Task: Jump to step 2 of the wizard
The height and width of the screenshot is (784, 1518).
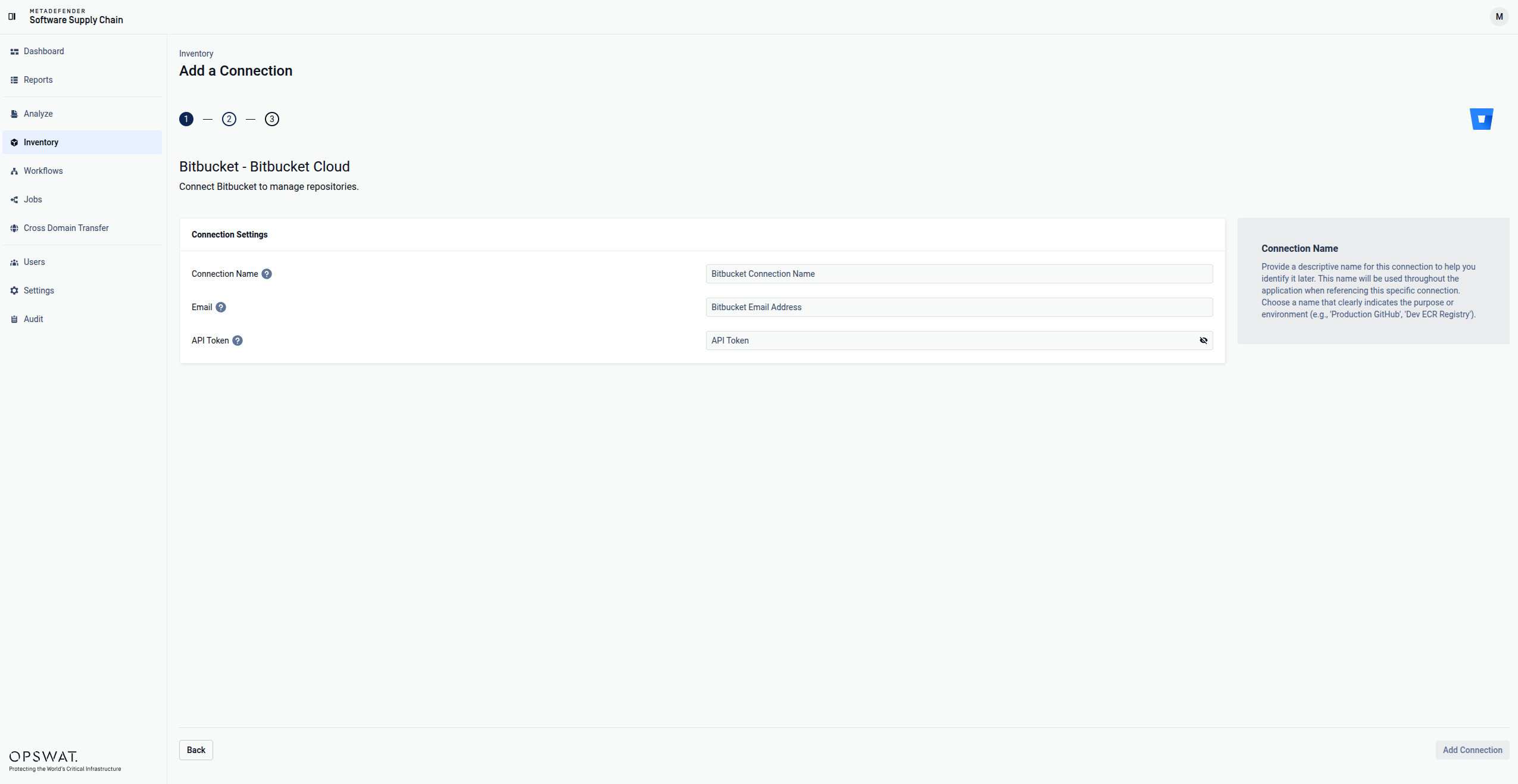Action: (229, 119)
